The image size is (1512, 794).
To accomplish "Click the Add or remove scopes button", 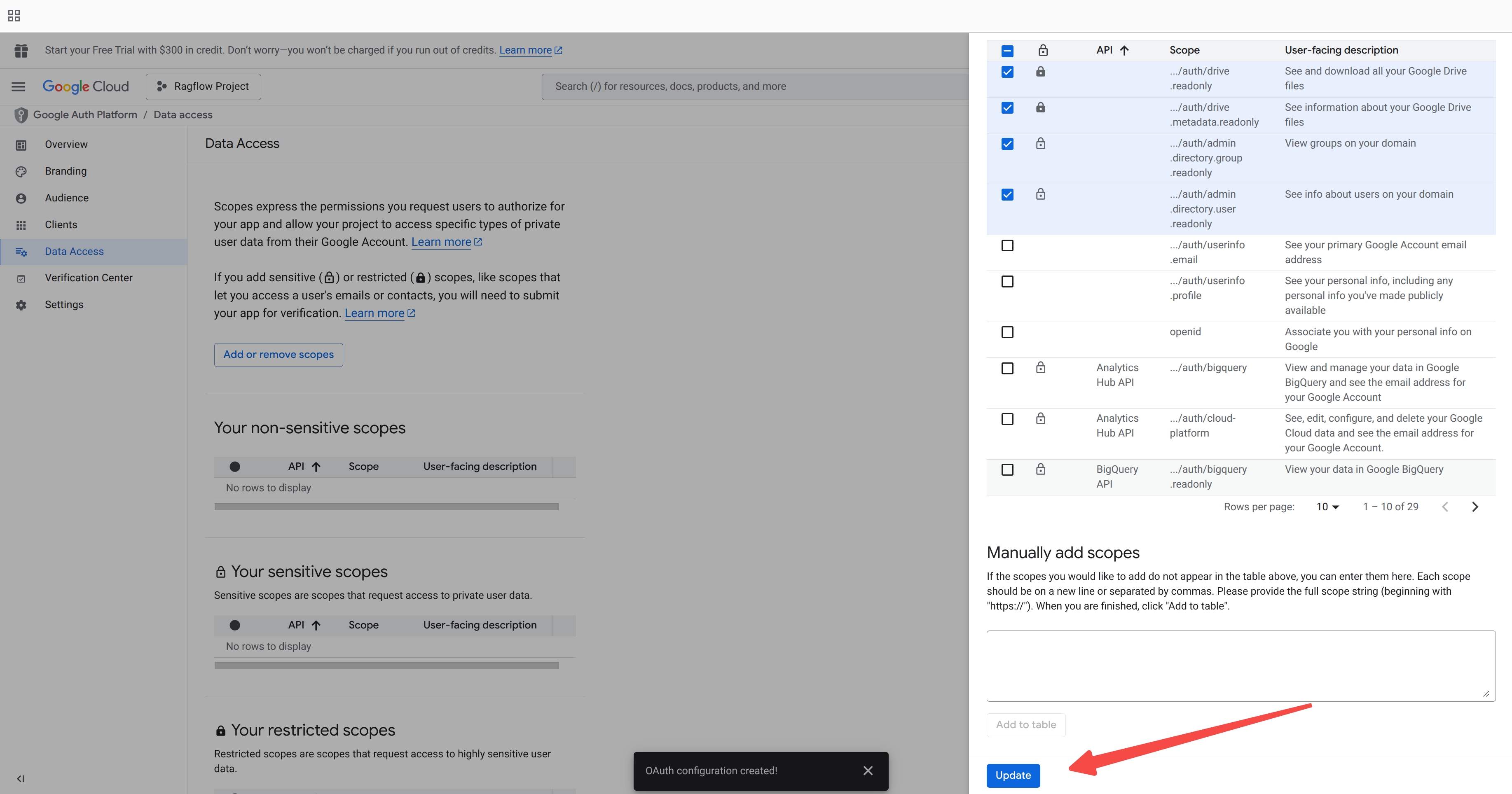I will [x=278, y=355].
